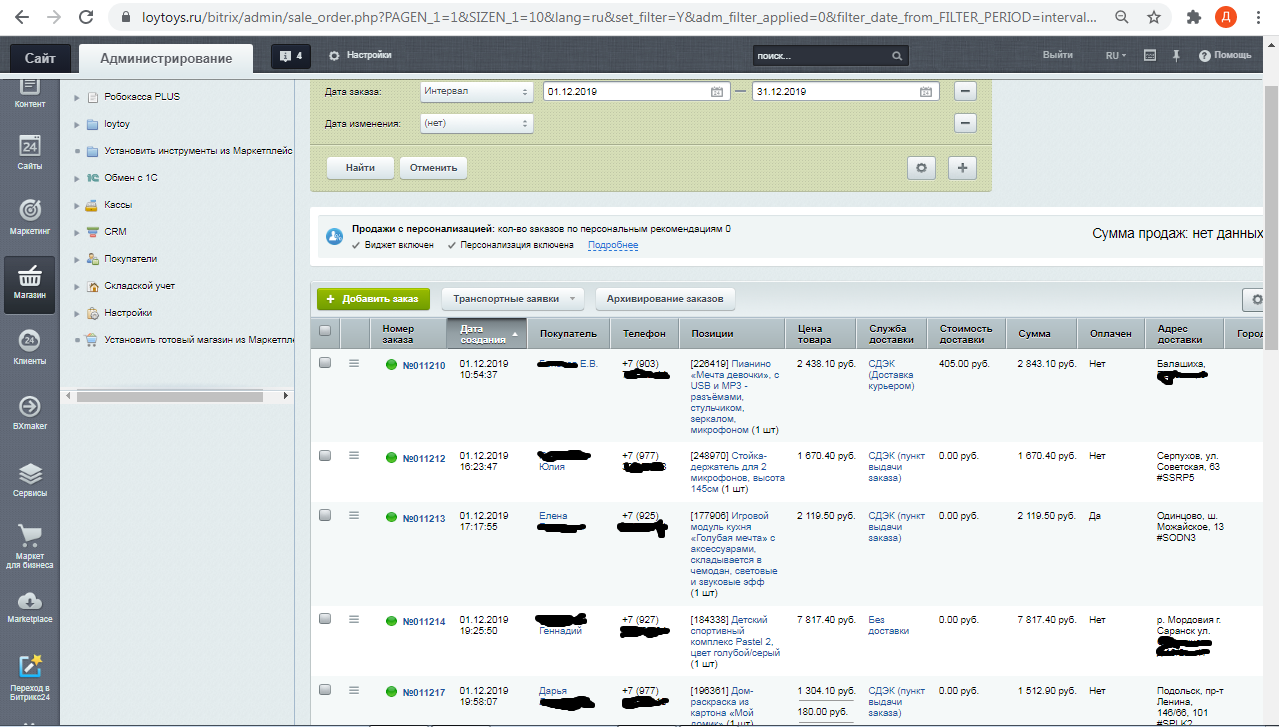Toggle the select-all orders checkbox
The height and width of the screenshot is (727, 1279).
click(x=324, y=331)
